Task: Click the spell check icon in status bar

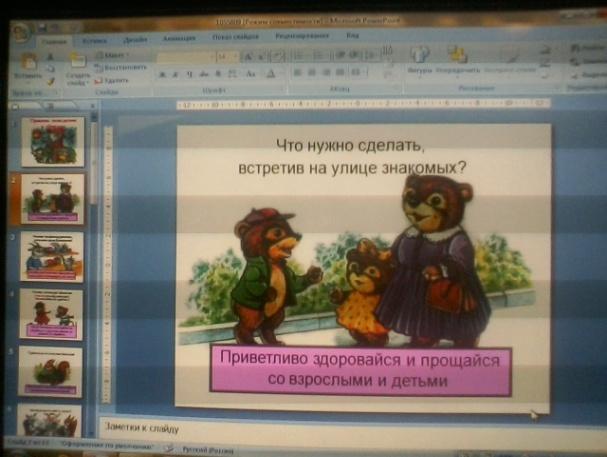Action: point(169,449)
